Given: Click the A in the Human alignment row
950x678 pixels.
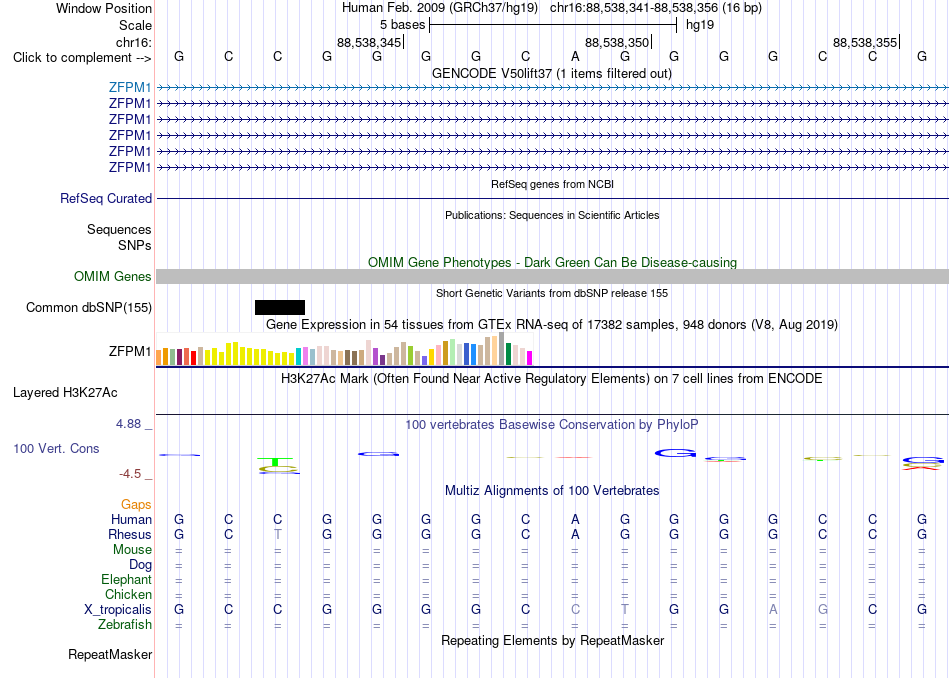Looking at the screenshot, I should (575, 519).
